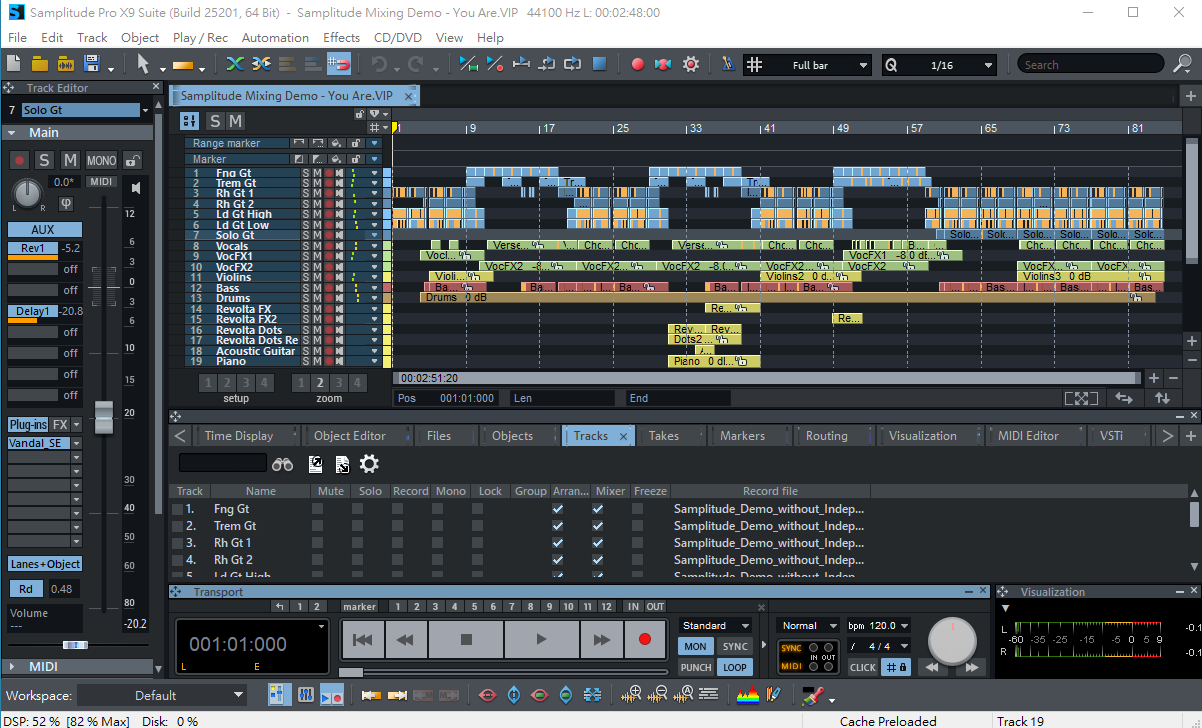Viewport: 1202px width, 728px height.
Task: Click the speaker icon in Track Editor
Action: click(136, 187)
